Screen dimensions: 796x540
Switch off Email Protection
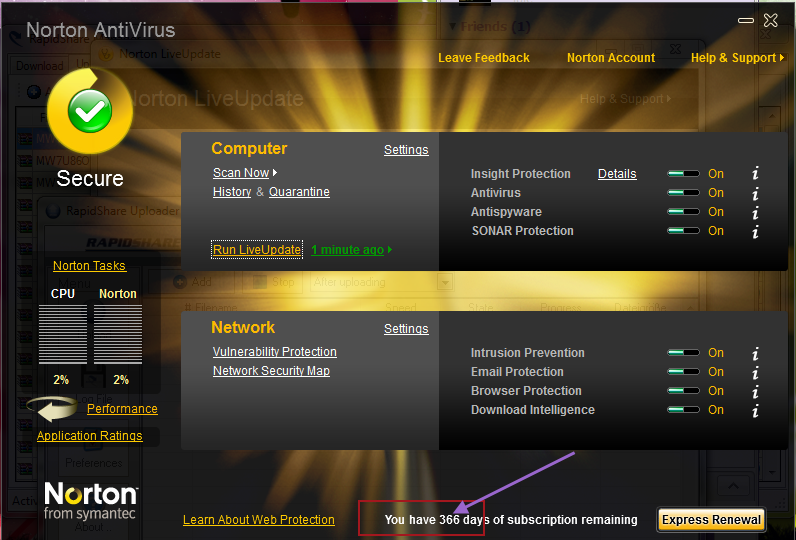[x=683, y=372]
